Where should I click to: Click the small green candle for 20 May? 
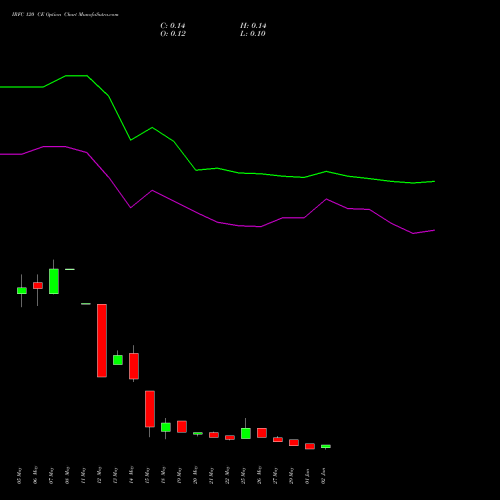(198, 433)
